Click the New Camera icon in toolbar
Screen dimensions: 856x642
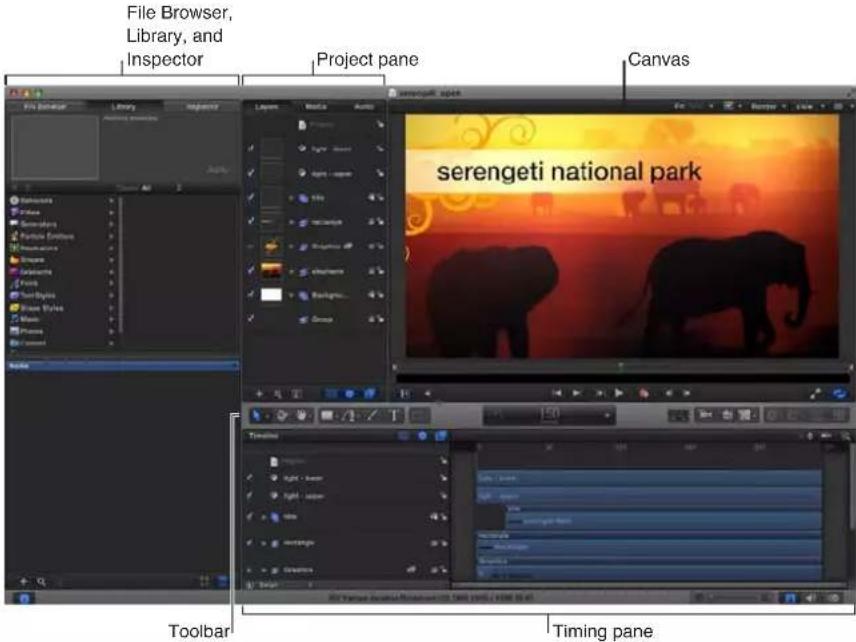pos(706,415)
